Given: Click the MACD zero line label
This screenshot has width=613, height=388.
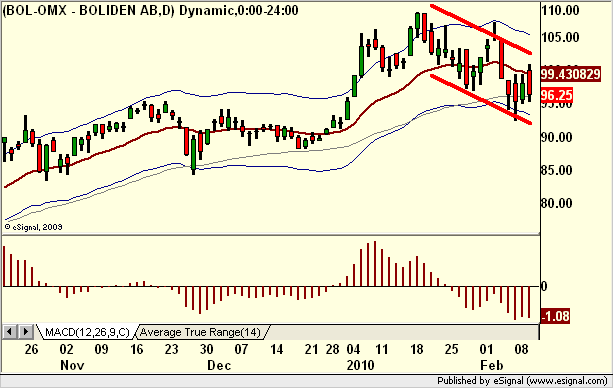Looking at the screenshot, I should [x=544, y=287].
